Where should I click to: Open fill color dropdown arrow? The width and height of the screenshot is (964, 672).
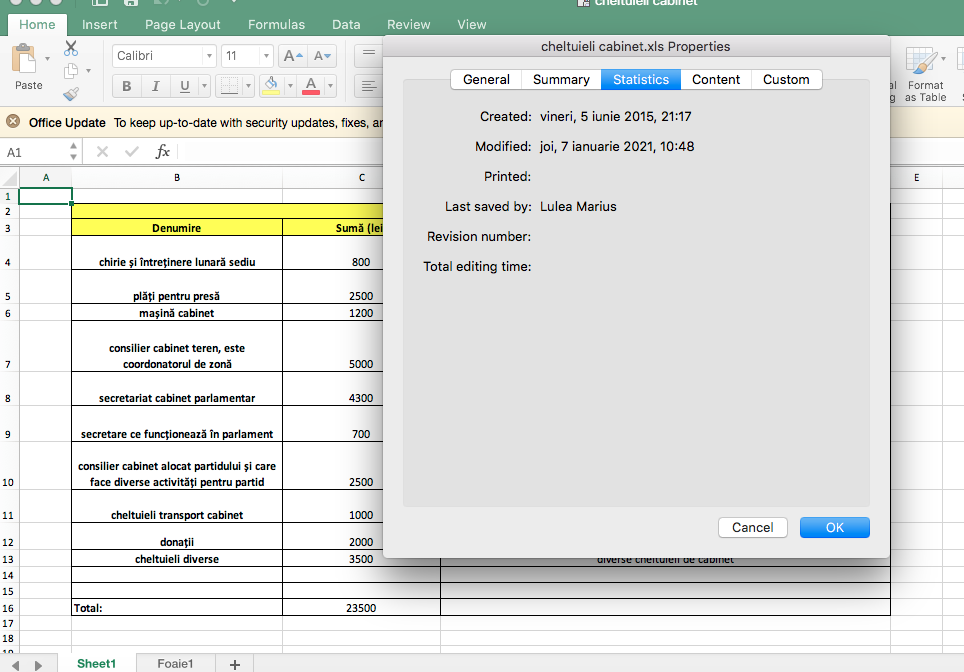pos(290,86)
